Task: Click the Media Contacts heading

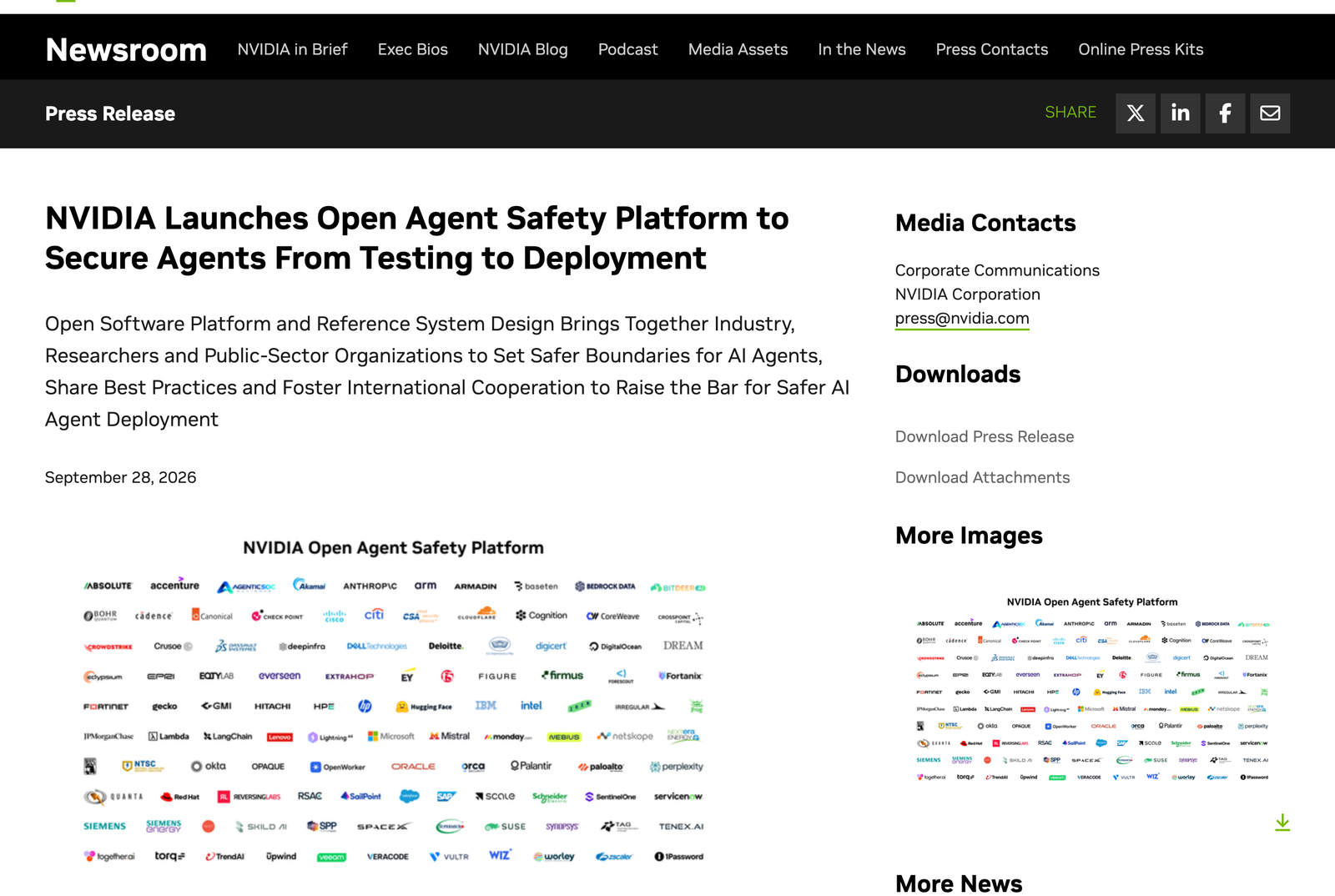Action: point(985,223)
